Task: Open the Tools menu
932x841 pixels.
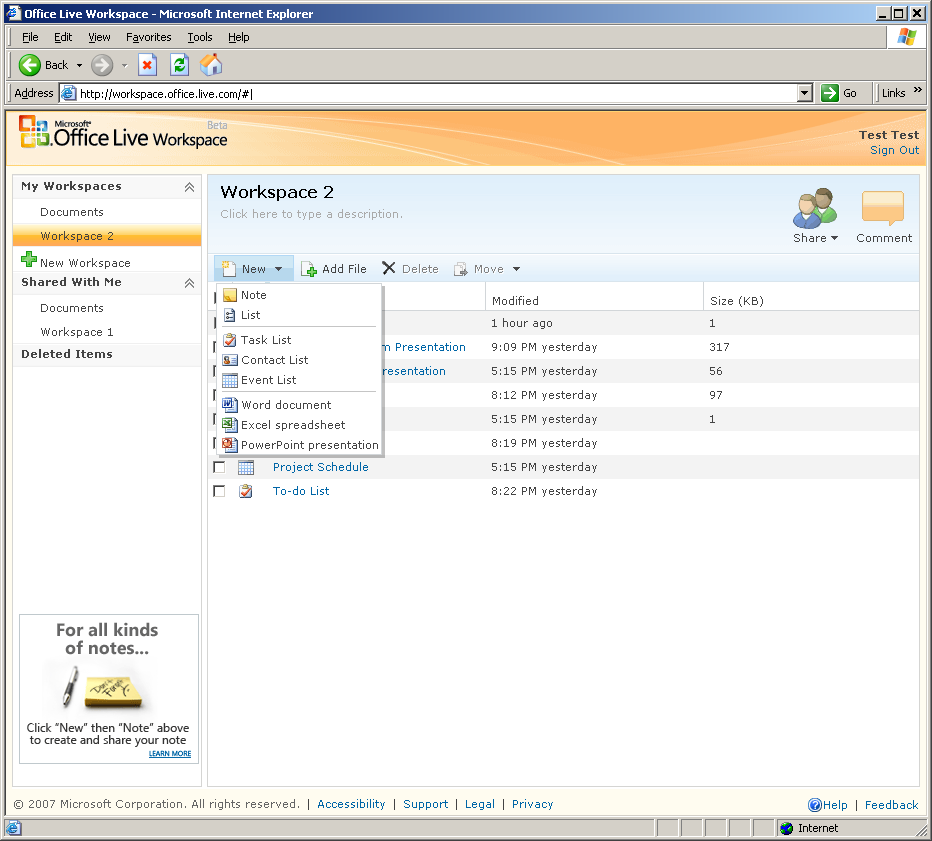Action: (200, 37)
